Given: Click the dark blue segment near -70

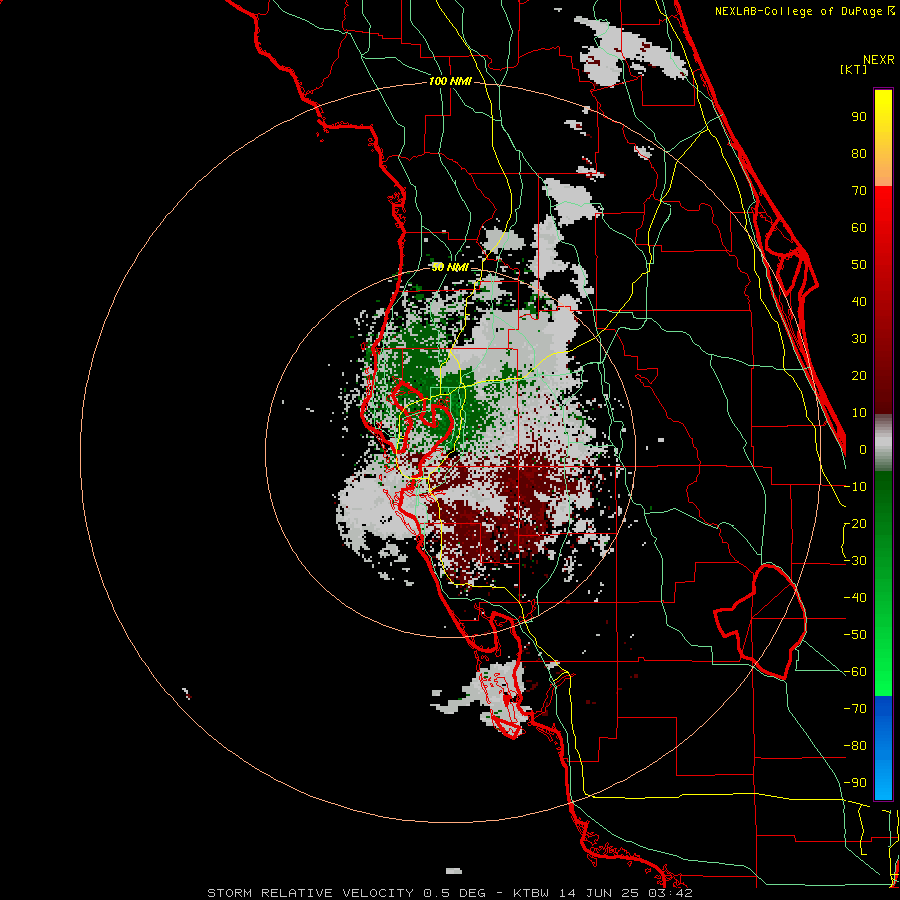Looking at the screenshot, I should coord(883,712).
